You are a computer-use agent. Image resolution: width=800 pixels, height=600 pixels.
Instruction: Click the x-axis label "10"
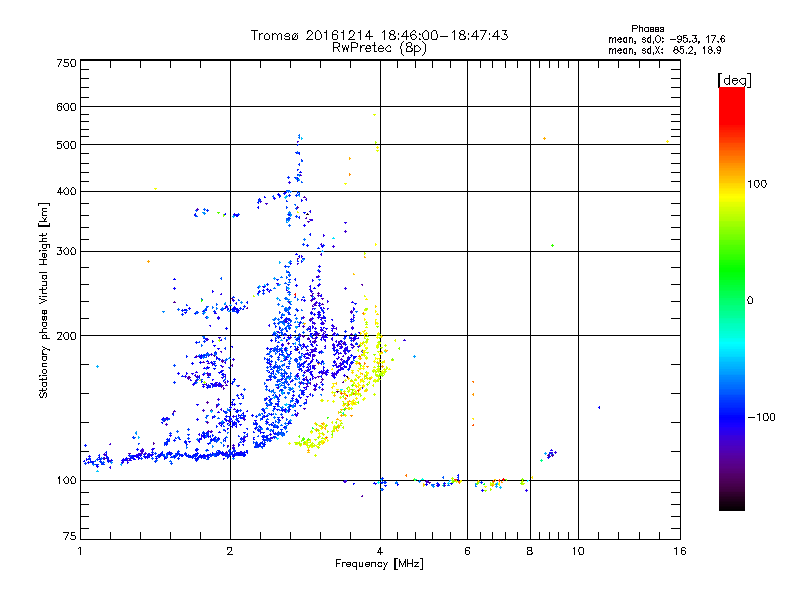point(578,551)
